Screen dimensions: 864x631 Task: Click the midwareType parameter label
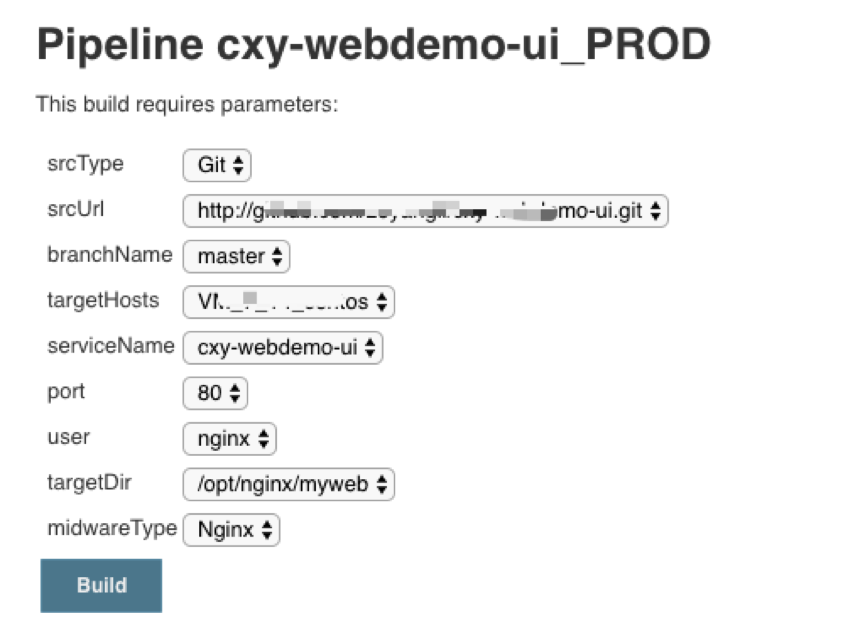tap(112, 528)
